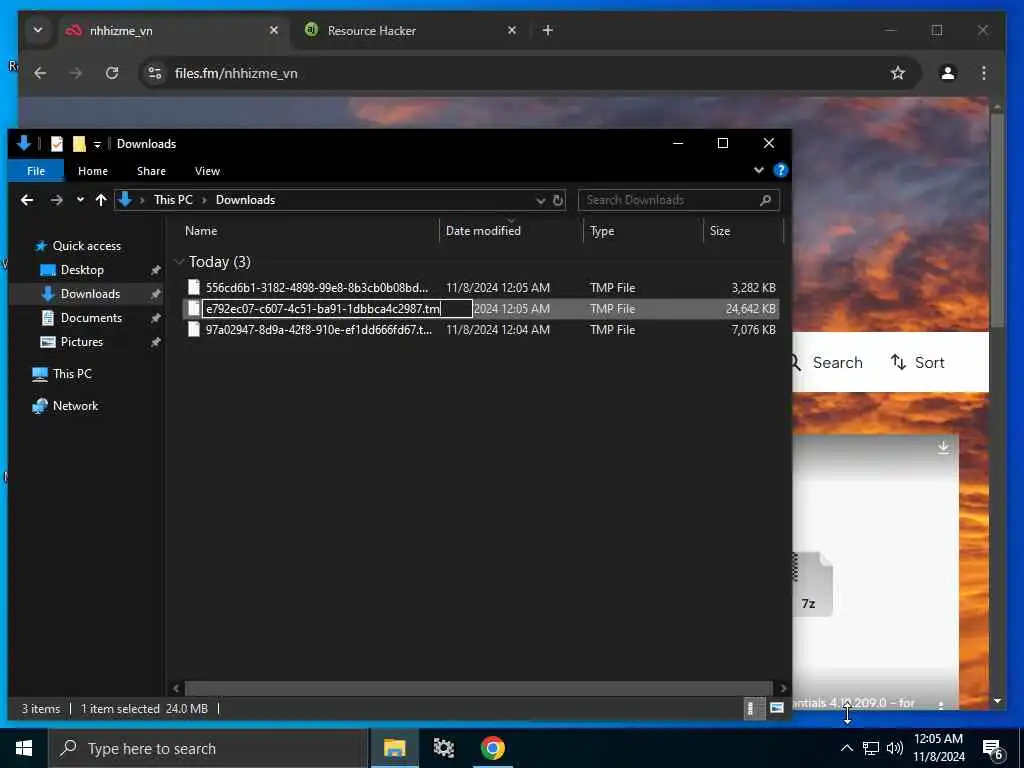Image resolution: width=1024 pixels, height=768 pixels.
Task: Open File Explorer from the taskbar
Action: tap(394, 748)
